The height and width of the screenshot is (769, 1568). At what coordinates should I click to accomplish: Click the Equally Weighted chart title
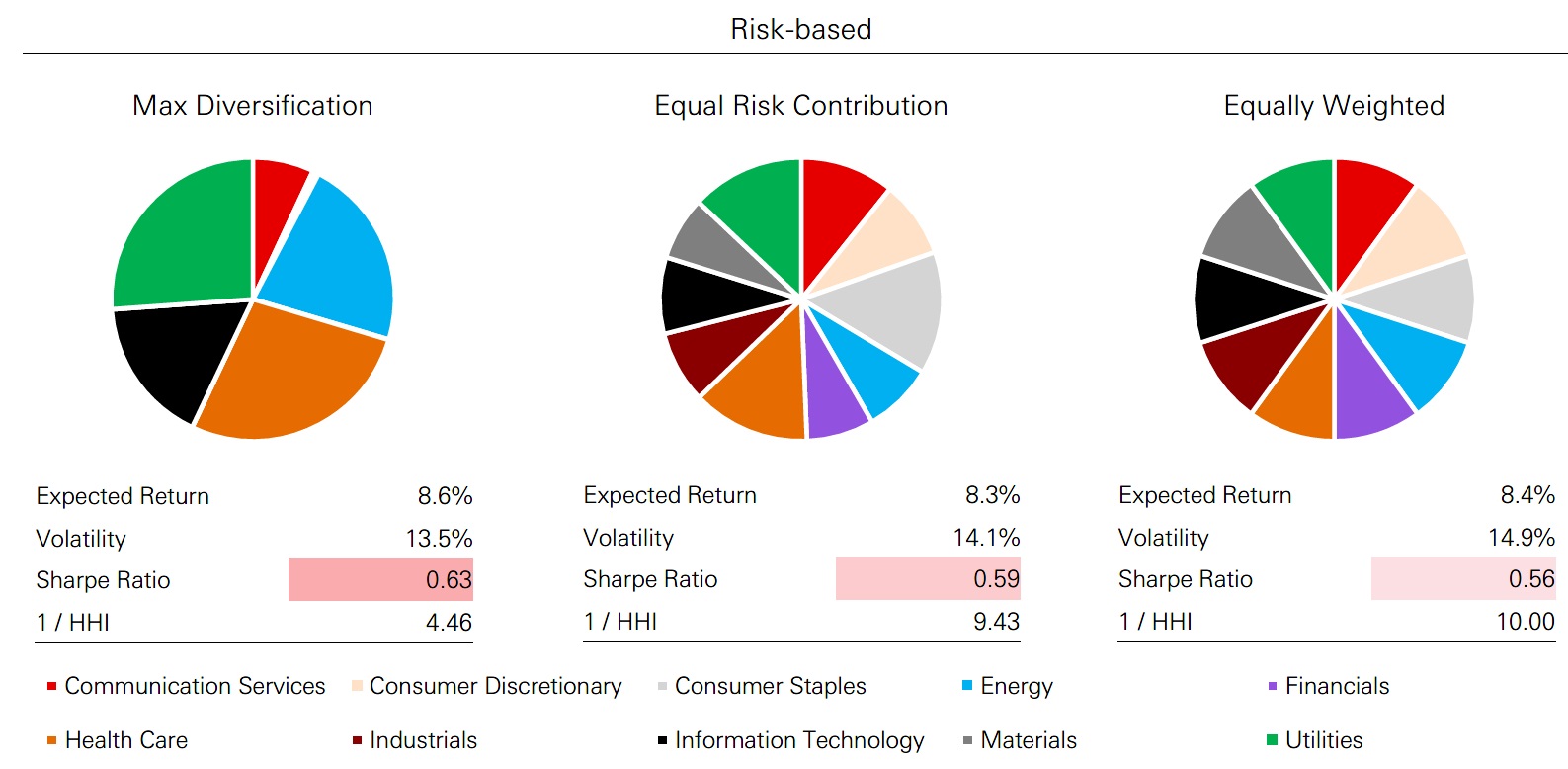[1334, 106]
